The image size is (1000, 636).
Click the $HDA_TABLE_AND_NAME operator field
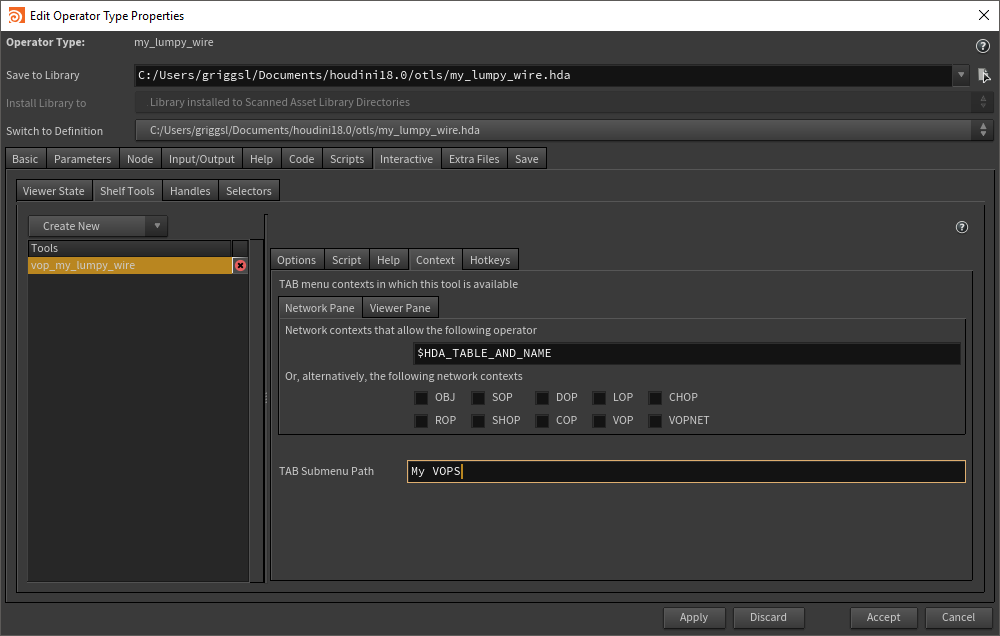point(686,353)
